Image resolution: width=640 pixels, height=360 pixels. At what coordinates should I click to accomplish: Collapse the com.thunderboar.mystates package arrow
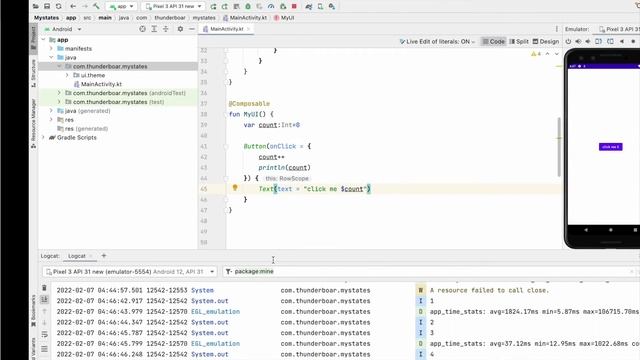tap(59, 66)
